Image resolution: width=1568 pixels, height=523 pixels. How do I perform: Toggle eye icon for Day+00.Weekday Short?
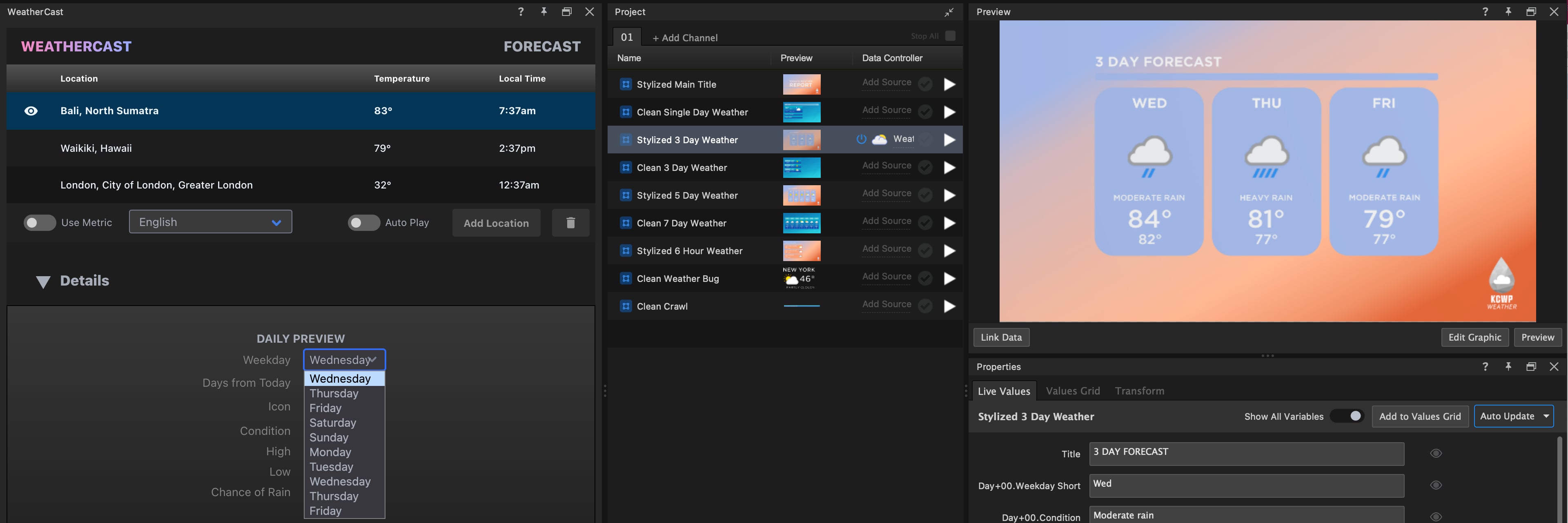pos(1435,485)
